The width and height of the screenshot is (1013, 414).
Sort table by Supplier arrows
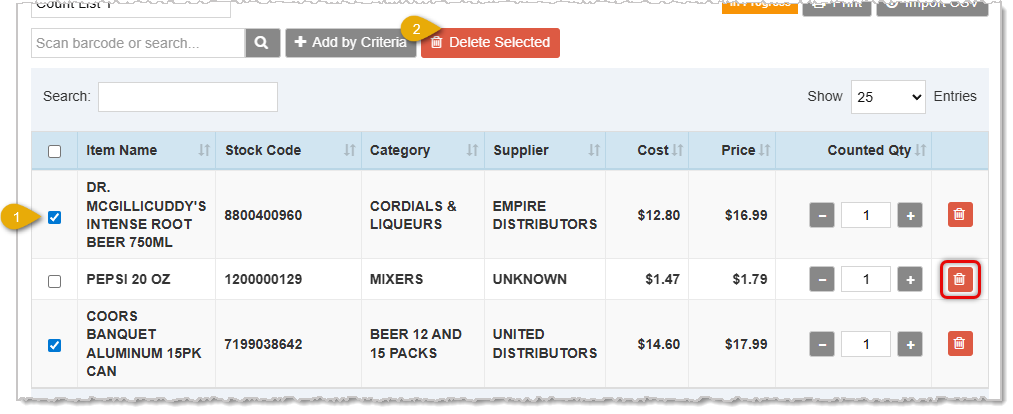(x=594, y=150)
